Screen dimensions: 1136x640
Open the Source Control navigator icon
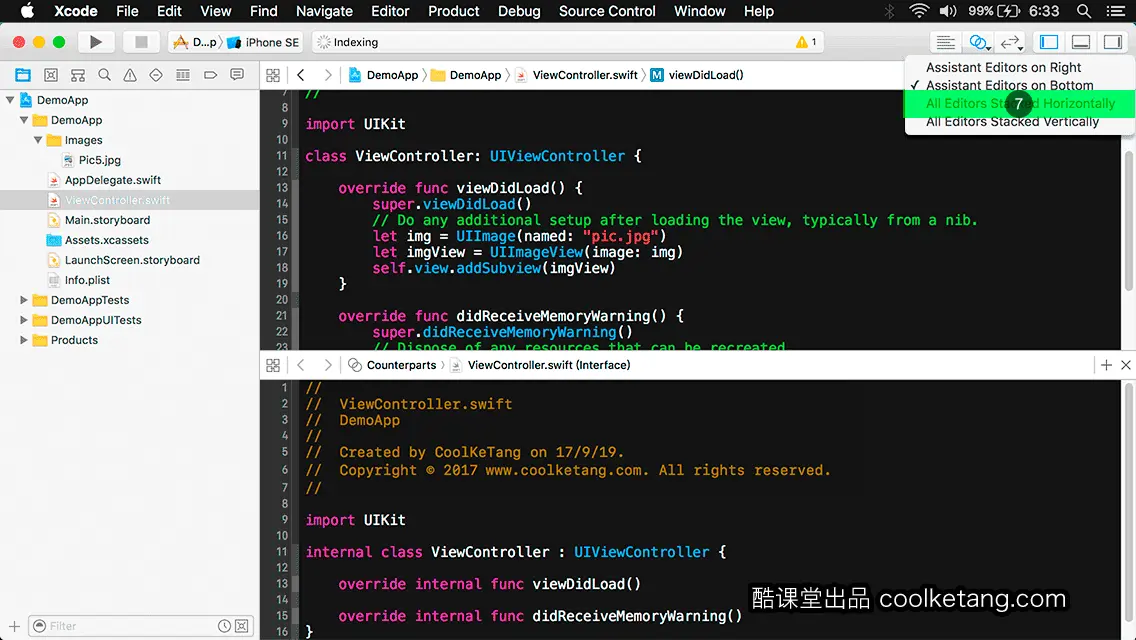51,75
